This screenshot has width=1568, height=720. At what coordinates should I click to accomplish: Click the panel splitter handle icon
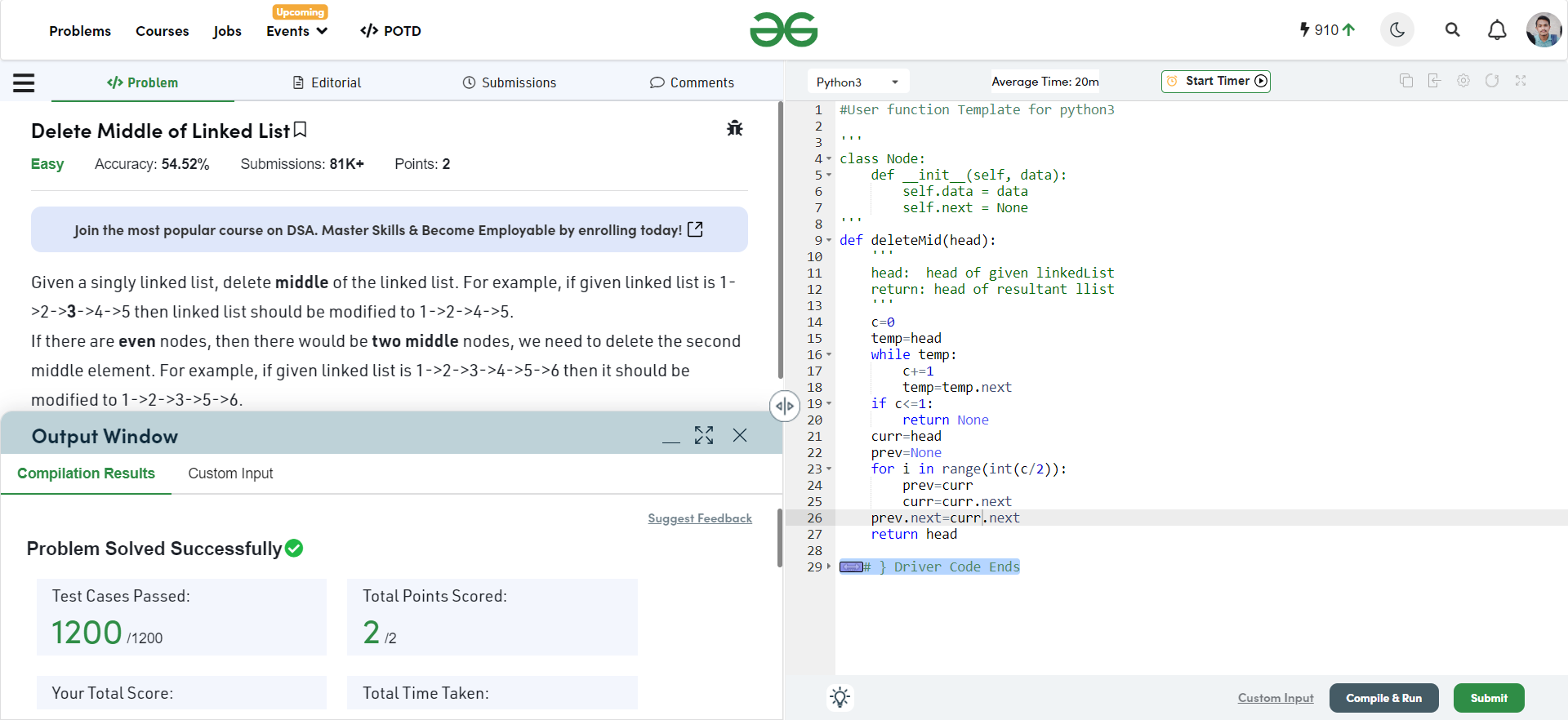(x=784, y=406)
